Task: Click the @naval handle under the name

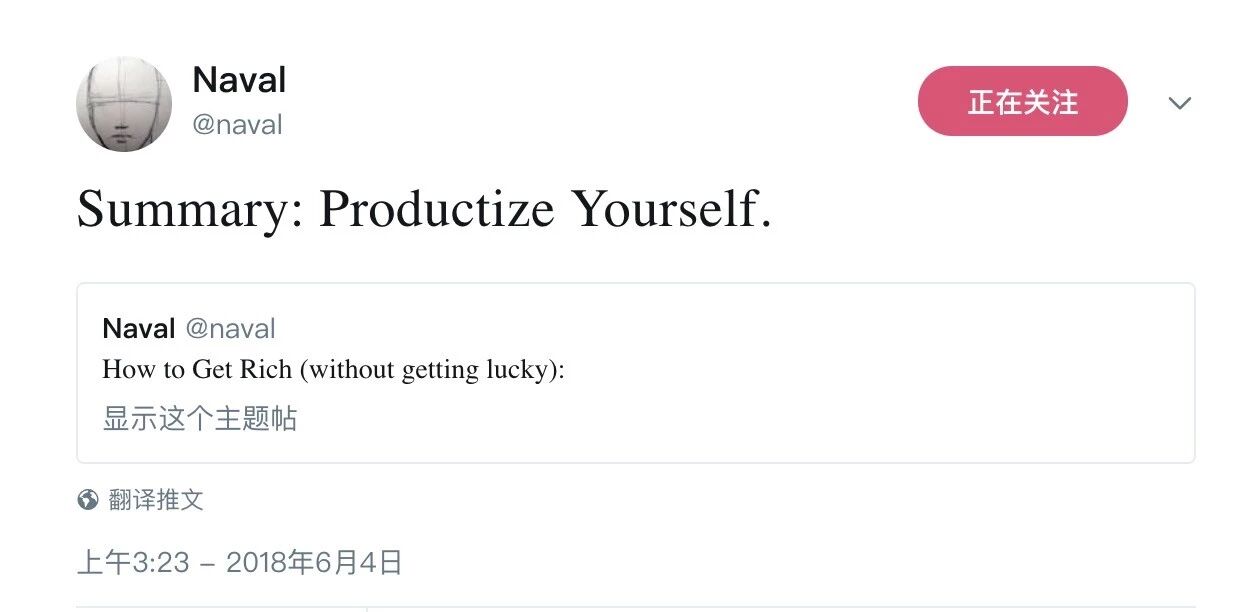Action: 237,125
